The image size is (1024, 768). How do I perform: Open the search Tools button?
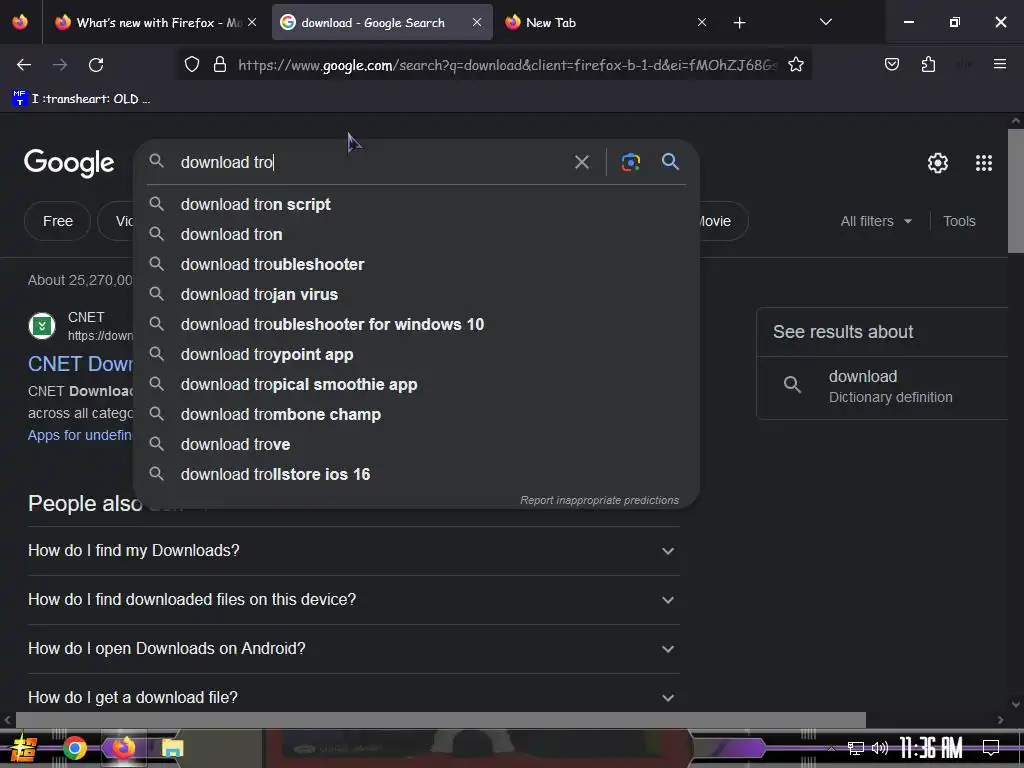(x=959, y=221)
